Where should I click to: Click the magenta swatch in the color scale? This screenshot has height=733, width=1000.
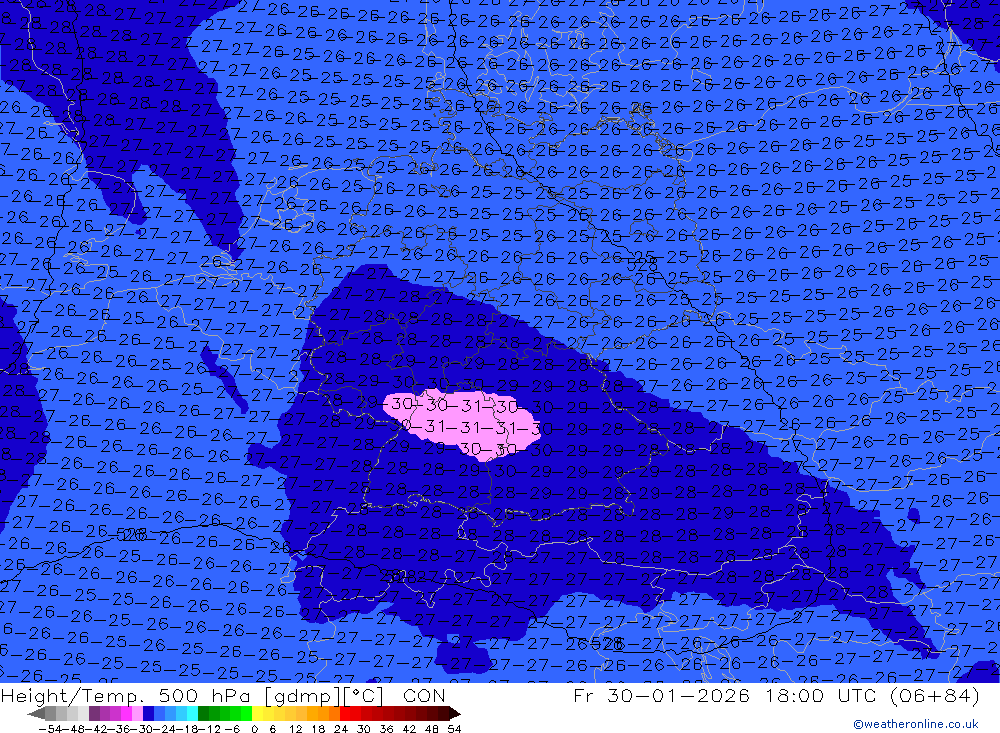126,713
